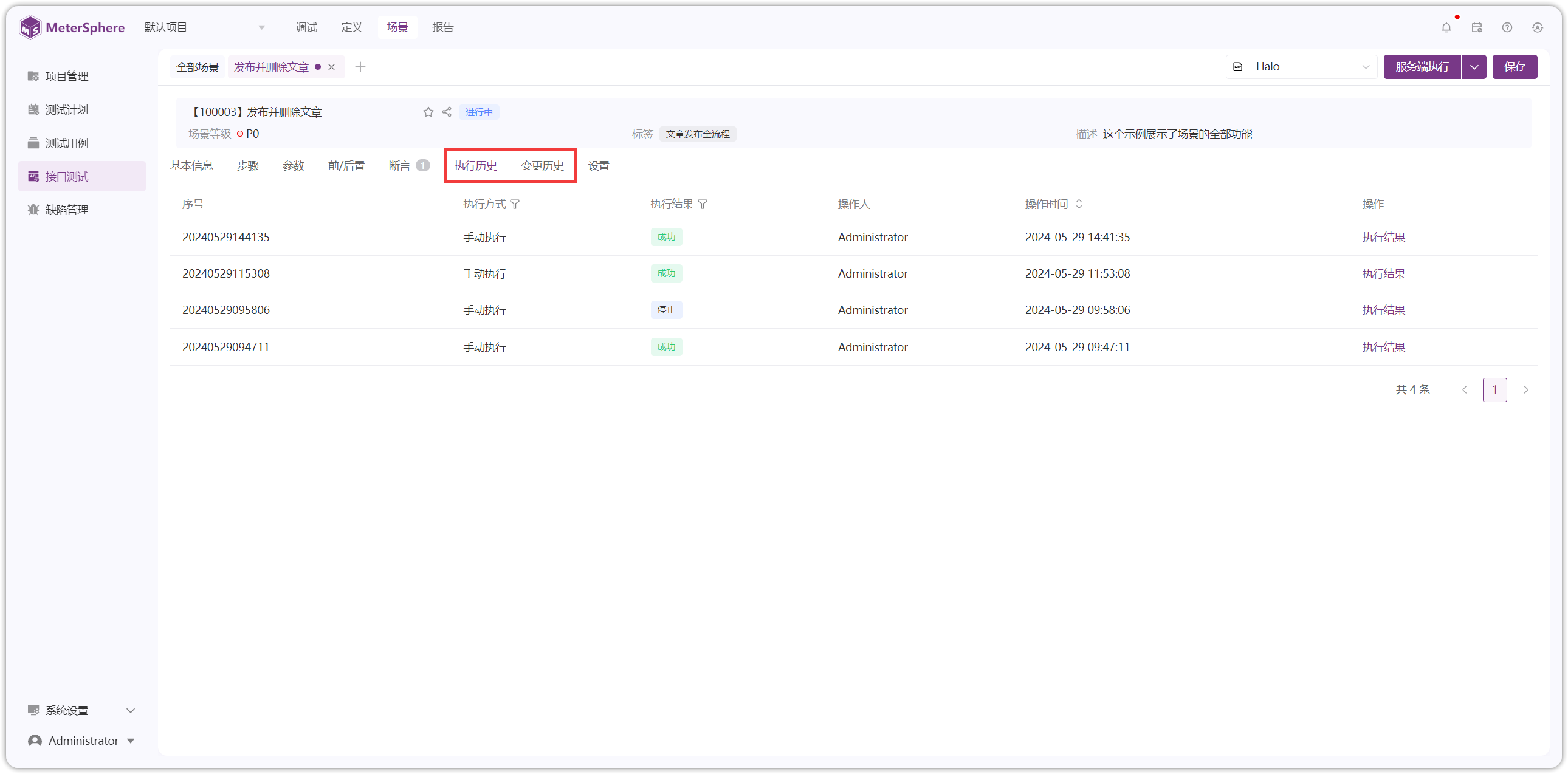This screenshot has width=1568, height=774.
Task: Expand 系统设置 in the sidebar
Action: click(82, 710)
